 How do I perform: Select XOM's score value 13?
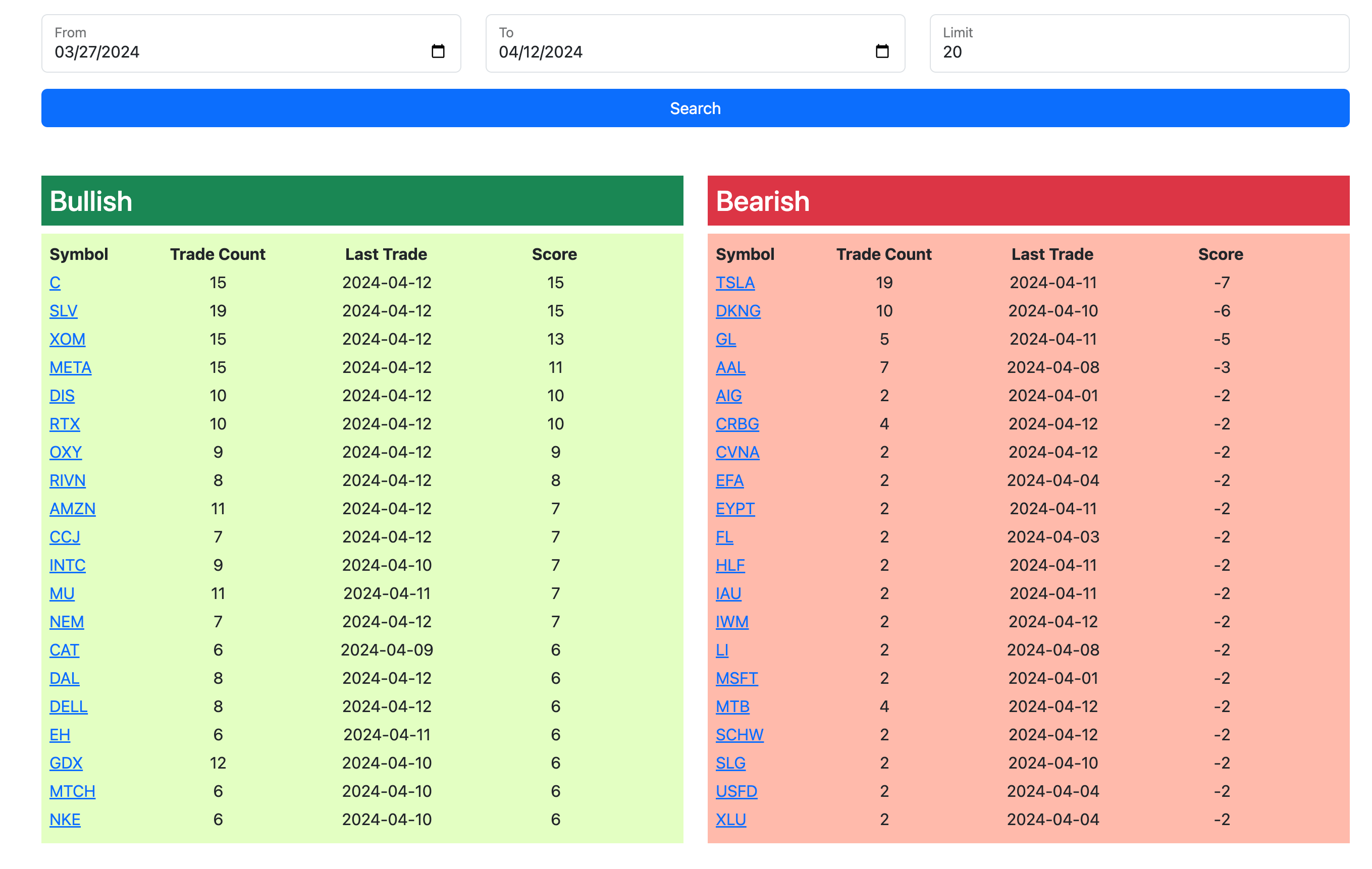tap(556, 340)
